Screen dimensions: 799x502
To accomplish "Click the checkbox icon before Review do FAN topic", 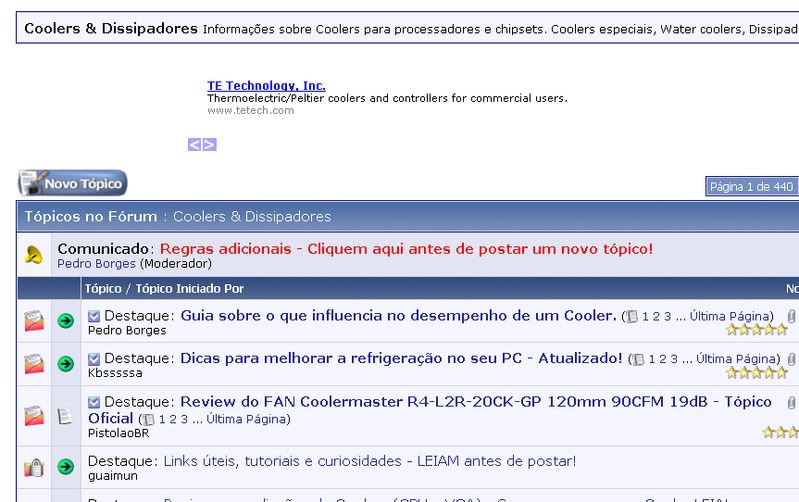I will 94,402.
